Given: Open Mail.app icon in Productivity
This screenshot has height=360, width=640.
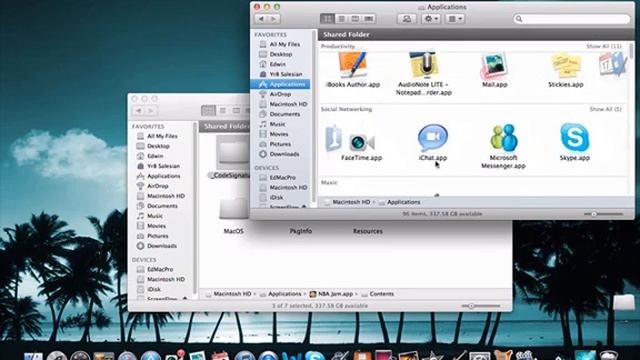Looking at the screenshot, I should click(494, 66).
